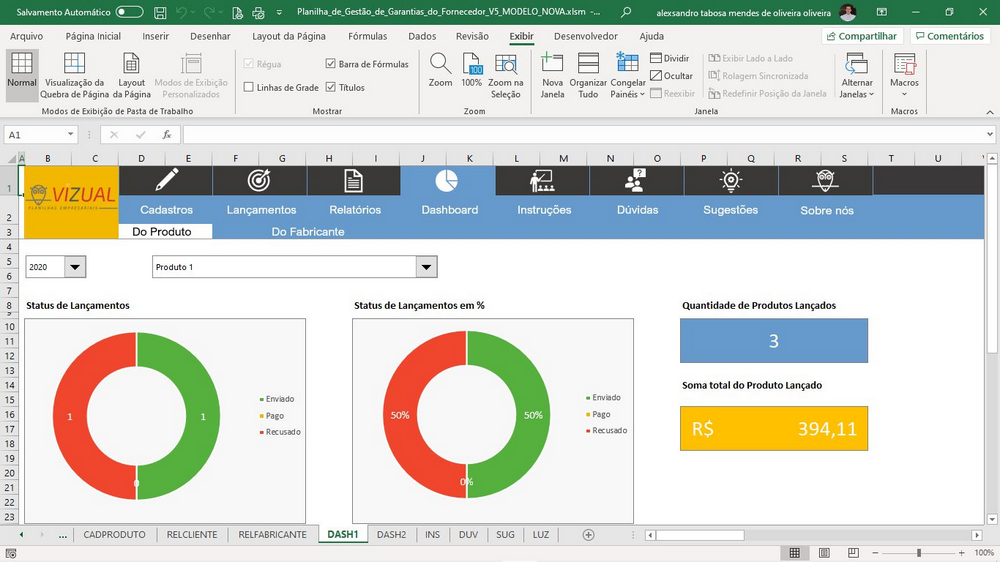Open the Fórmulas ribbon tab
The width and height of the screenshot is (1000, 562).
coord(367,36)
